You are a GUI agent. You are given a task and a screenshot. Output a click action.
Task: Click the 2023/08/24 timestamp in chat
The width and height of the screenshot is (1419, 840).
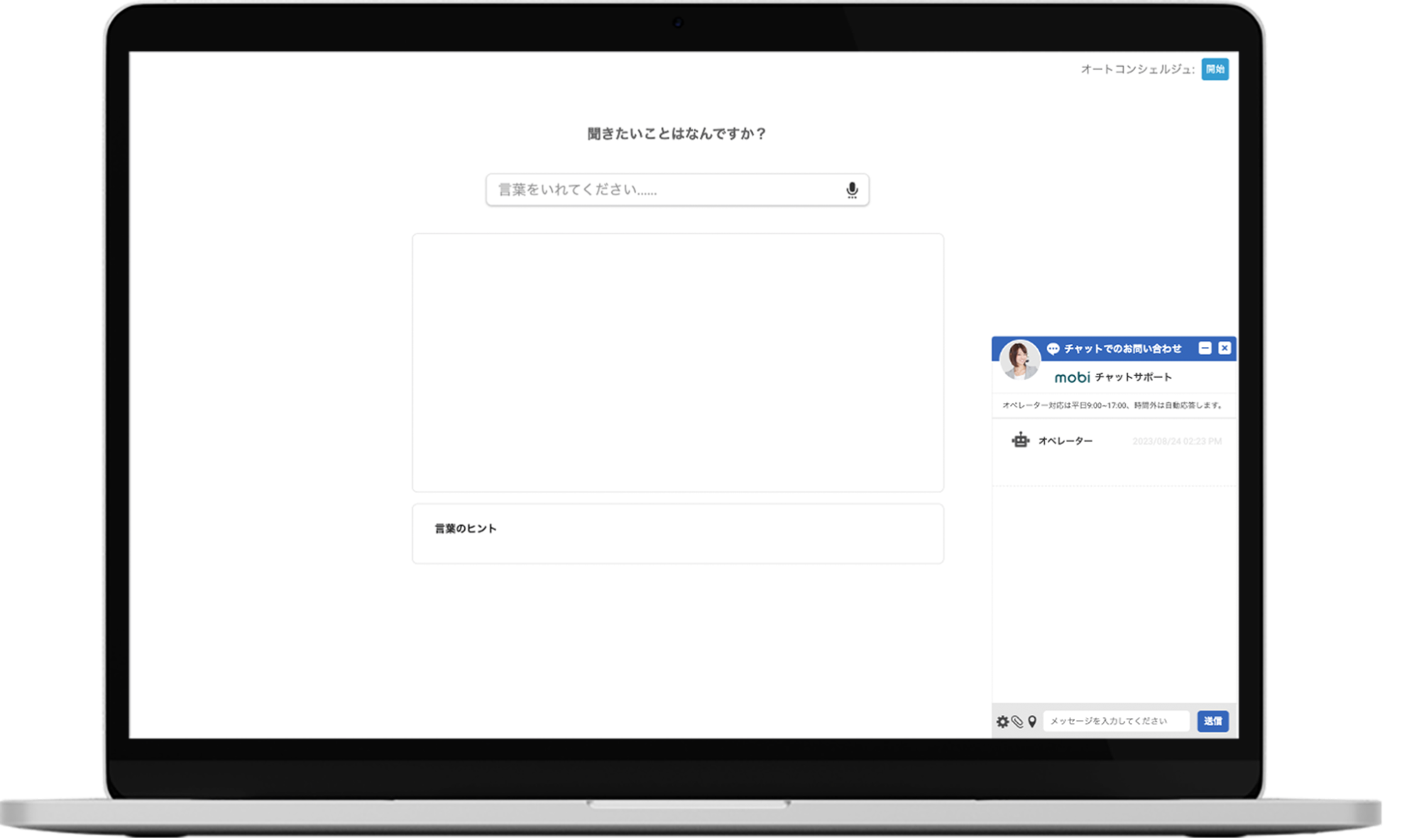click(1176, 440)
